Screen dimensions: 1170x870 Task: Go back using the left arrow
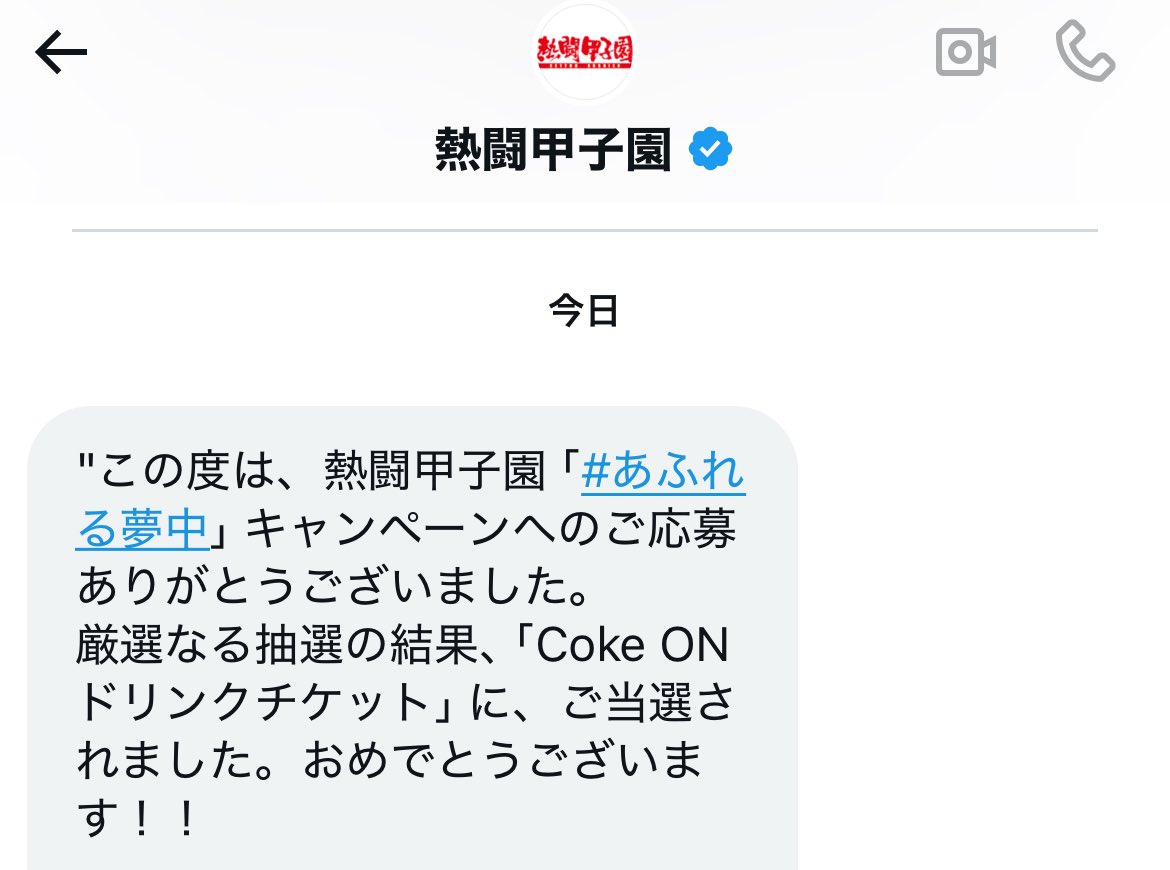[x=61, y=52]
